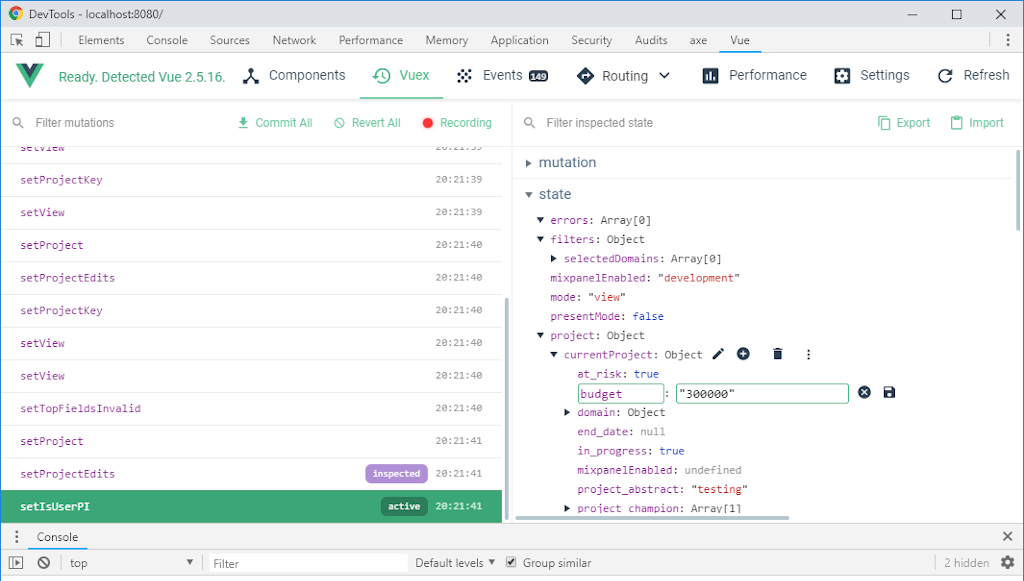Click the trash delete icon for currentProject
1024x581 pixels.
click(777, 354)
